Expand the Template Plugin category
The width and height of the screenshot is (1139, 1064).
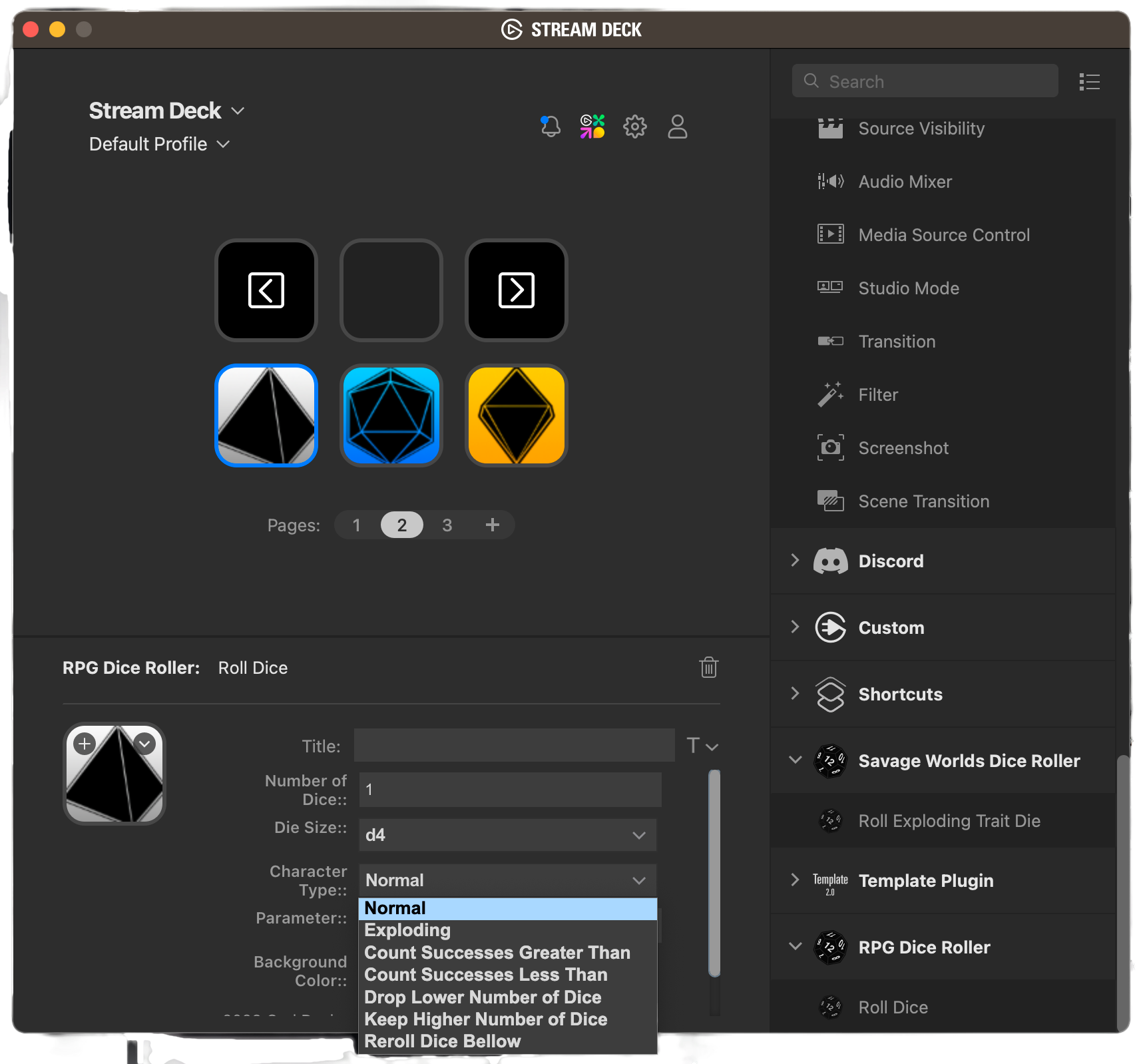[794, 880]
